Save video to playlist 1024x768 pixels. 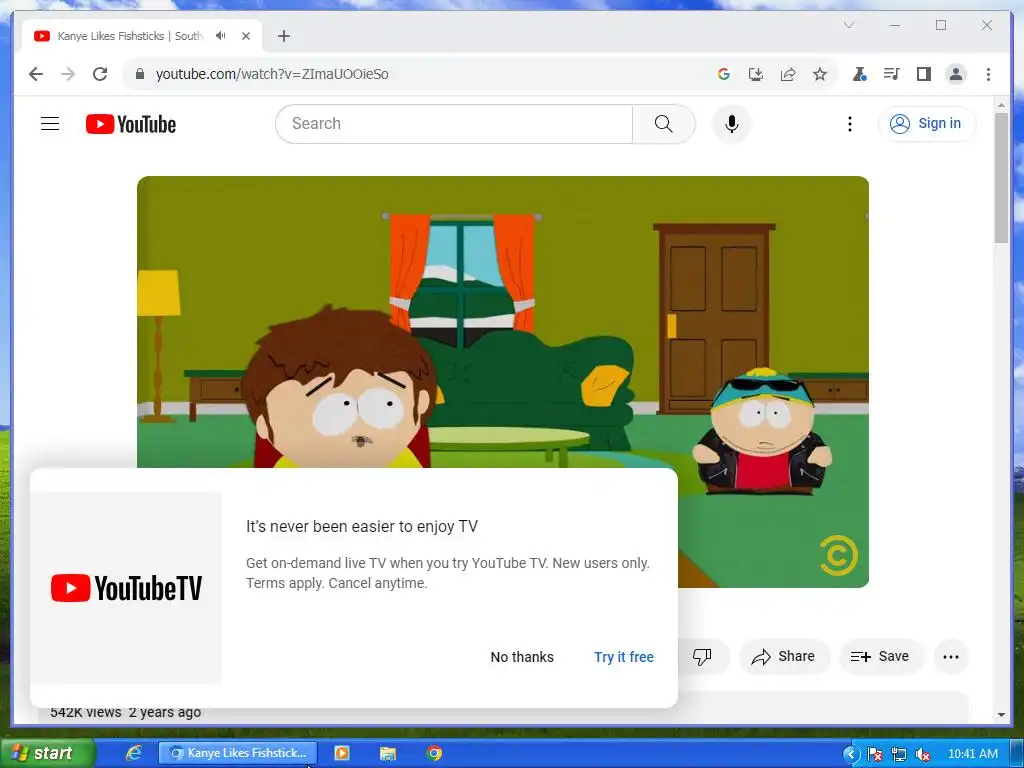pos(880,656)
